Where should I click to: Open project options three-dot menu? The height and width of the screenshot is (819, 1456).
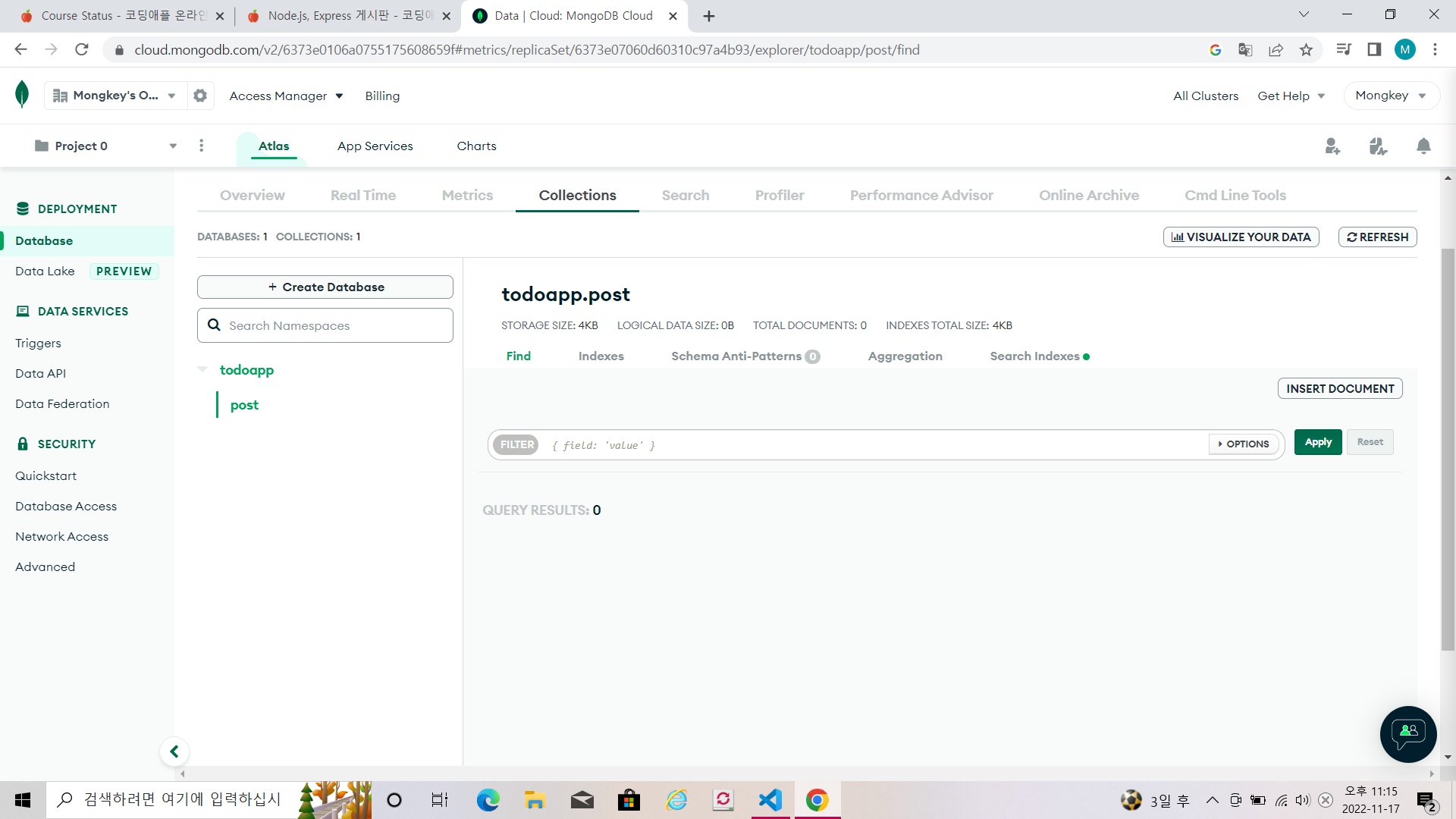coord(201,146)
